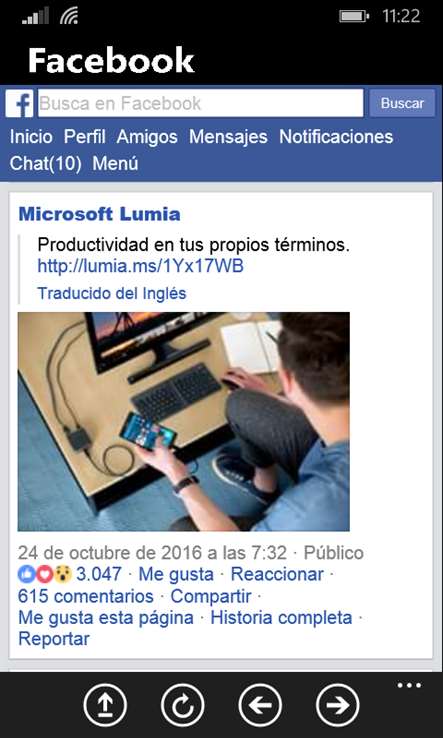443x738 pixels.
Task: Go back with the left arrow icon
Action: click(x=260, y=705)
